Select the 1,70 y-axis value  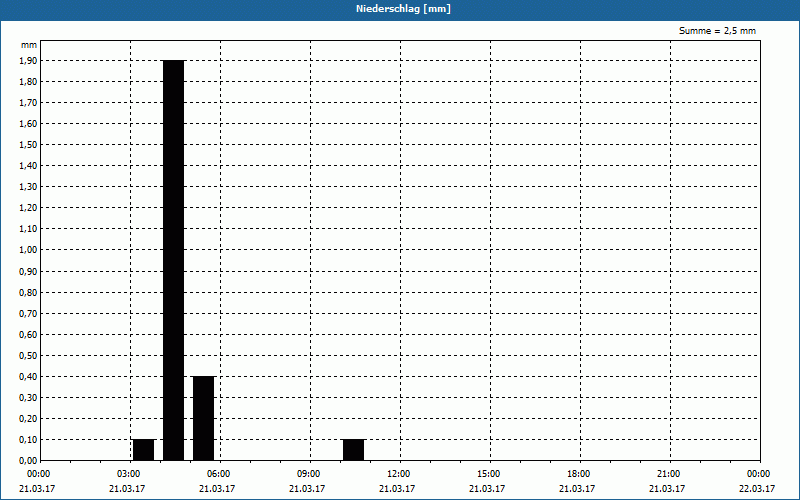(x=28, y=103)
